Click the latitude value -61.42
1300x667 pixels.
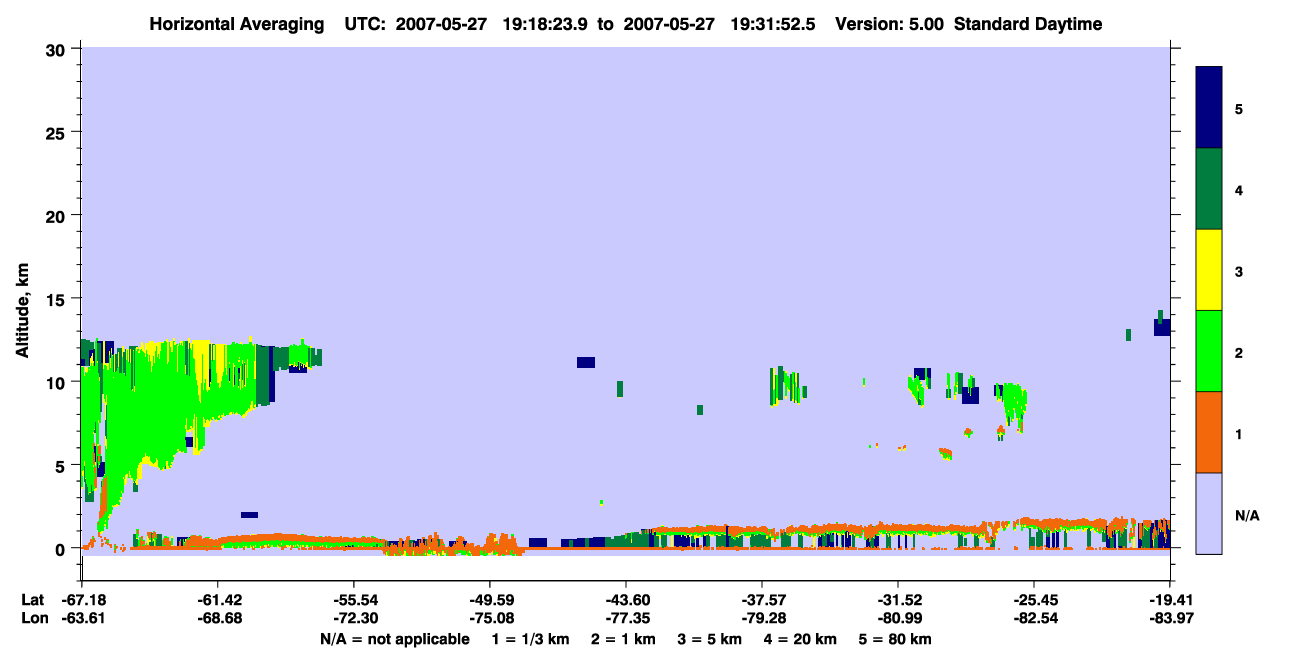218,600
